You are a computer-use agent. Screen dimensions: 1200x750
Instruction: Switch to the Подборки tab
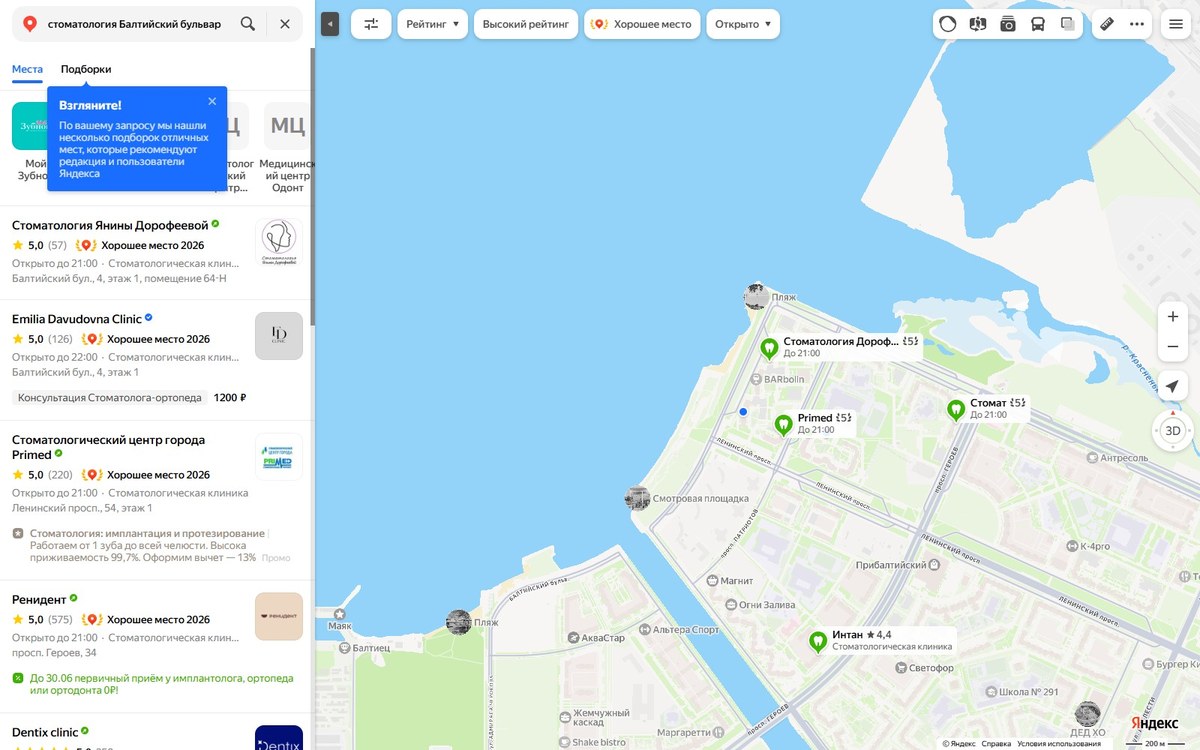click(x=86, y=69)
